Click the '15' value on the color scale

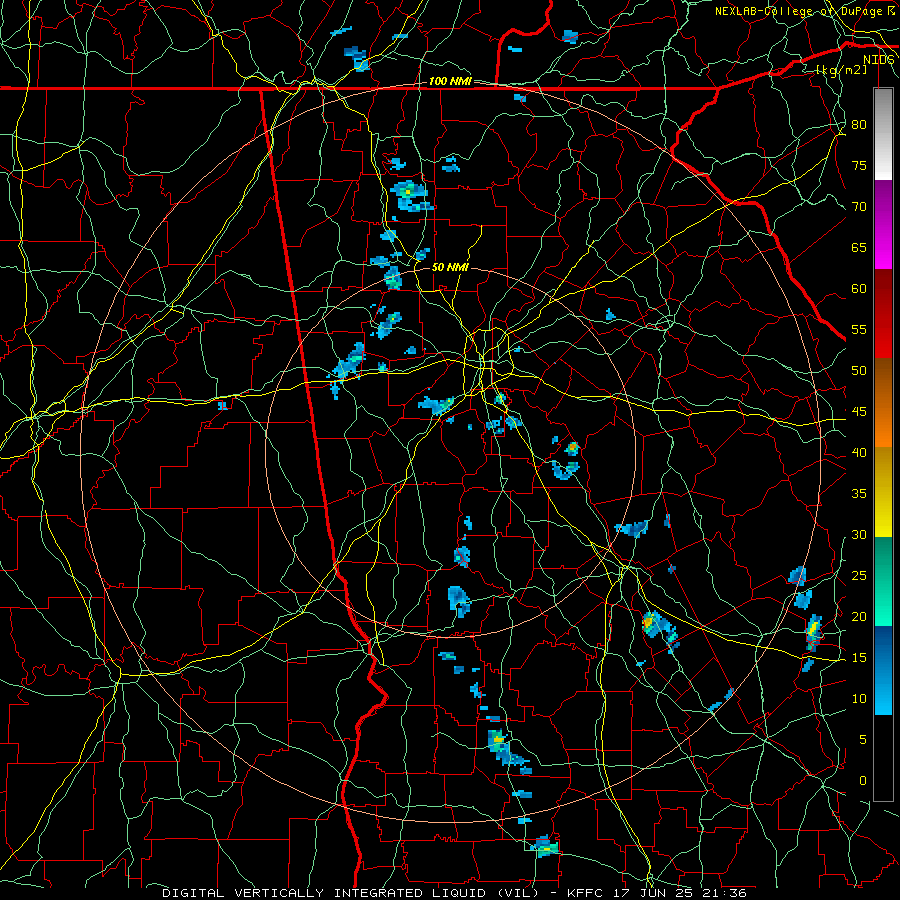[x=859, y=657]
